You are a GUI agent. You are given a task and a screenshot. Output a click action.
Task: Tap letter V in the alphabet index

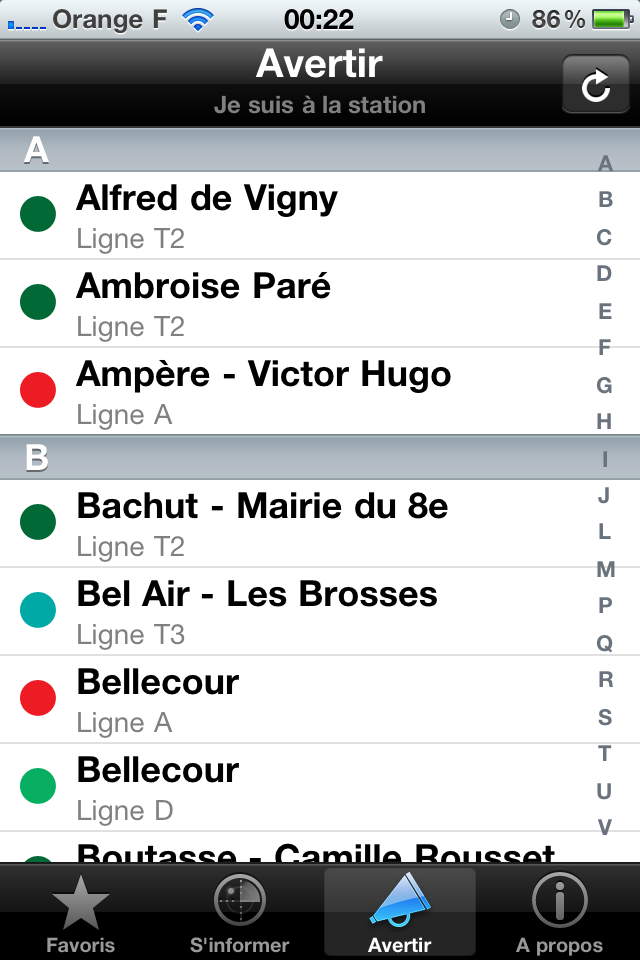tap(605, 827)
